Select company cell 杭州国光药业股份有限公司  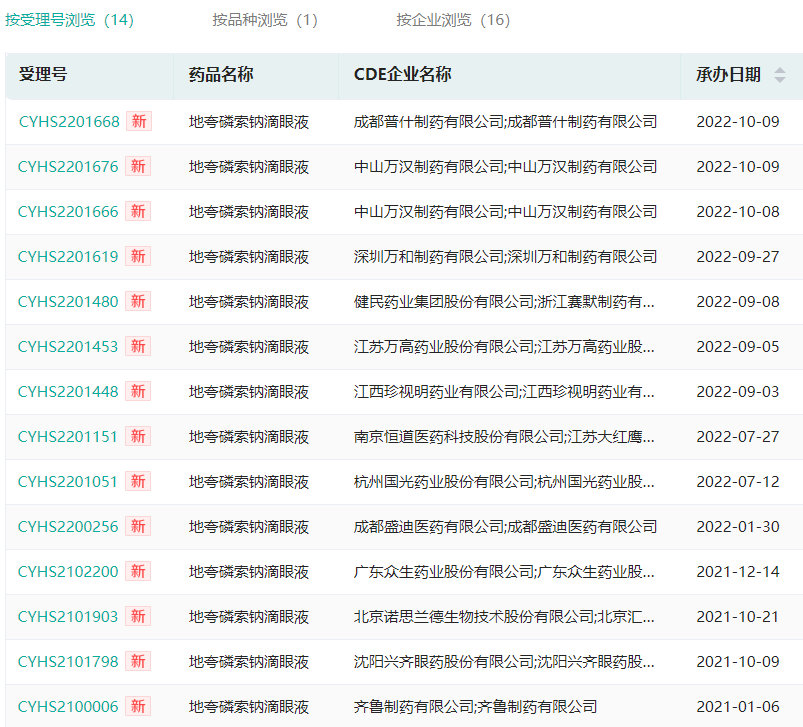[x=504, y=482]
